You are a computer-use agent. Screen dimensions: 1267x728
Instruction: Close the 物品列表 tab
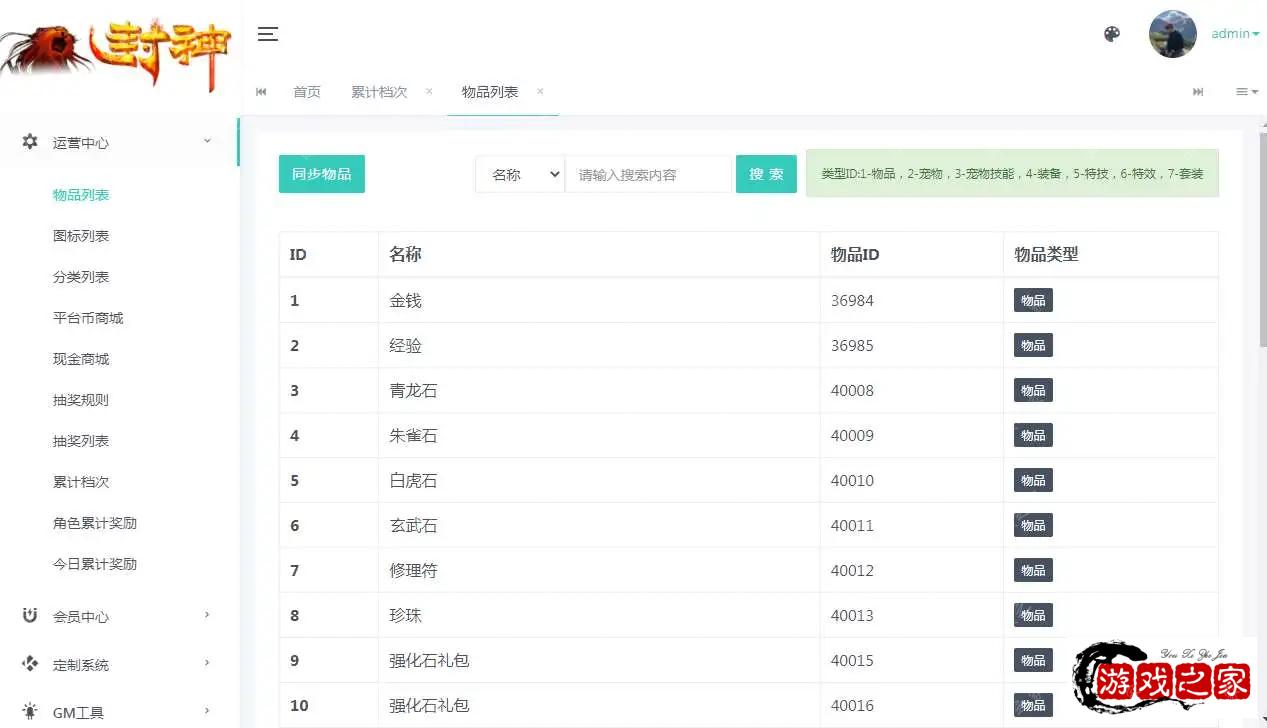point(540,91)
